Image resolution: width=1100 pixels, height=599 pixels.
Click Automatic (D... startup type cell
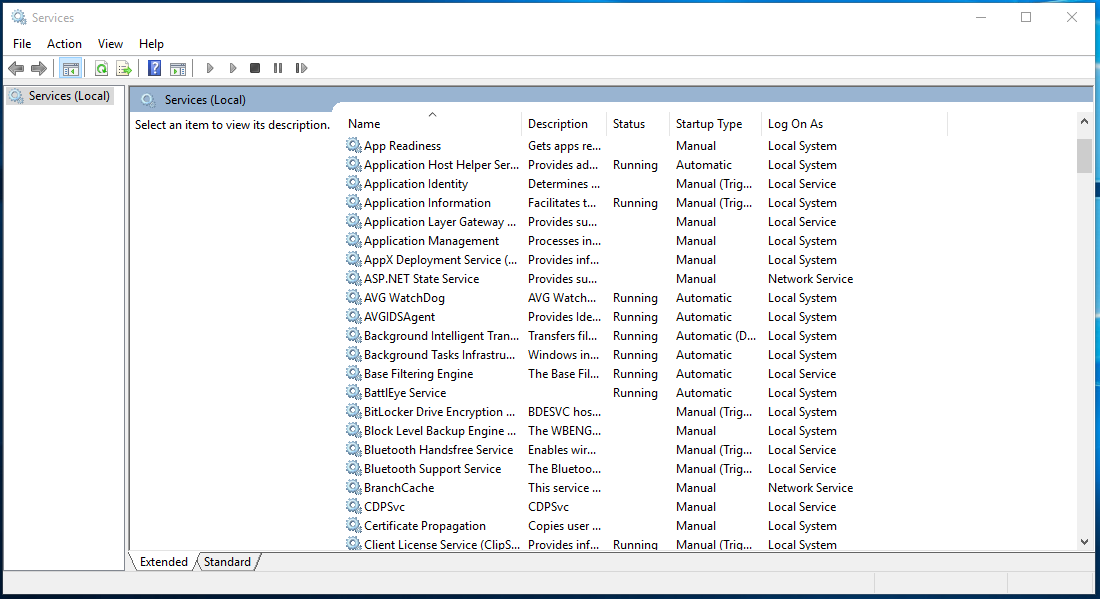pos(716,336)
